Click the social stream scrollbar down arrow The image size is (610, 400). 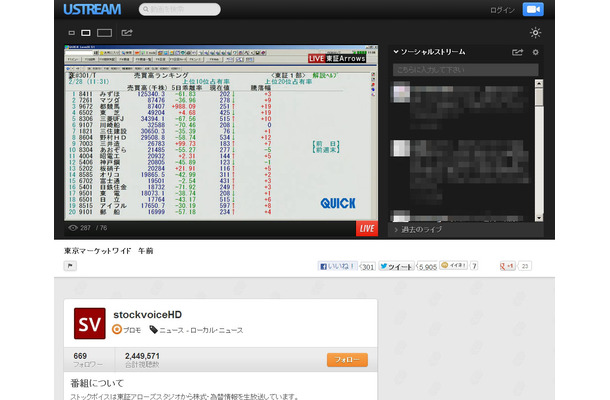coord(539,218)
